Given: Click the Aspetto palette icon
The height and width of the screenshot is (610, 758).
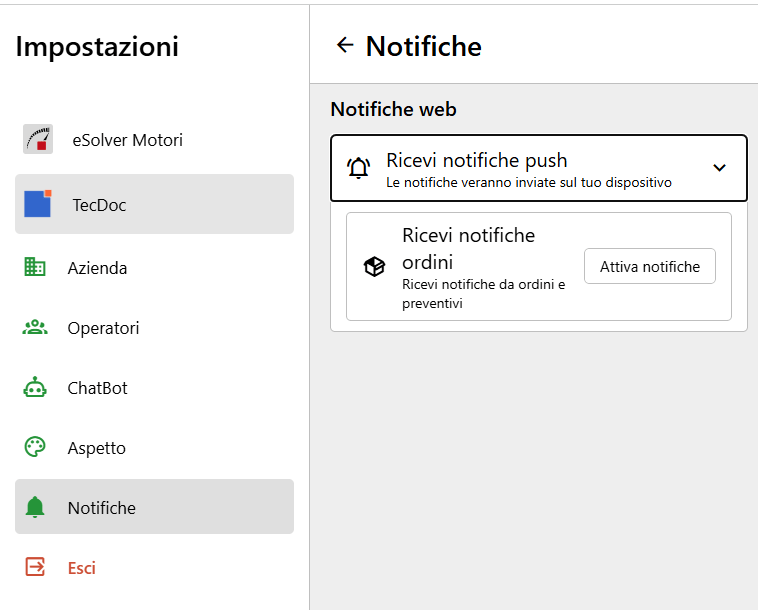Looking at the screenshot, I should 35,447.
